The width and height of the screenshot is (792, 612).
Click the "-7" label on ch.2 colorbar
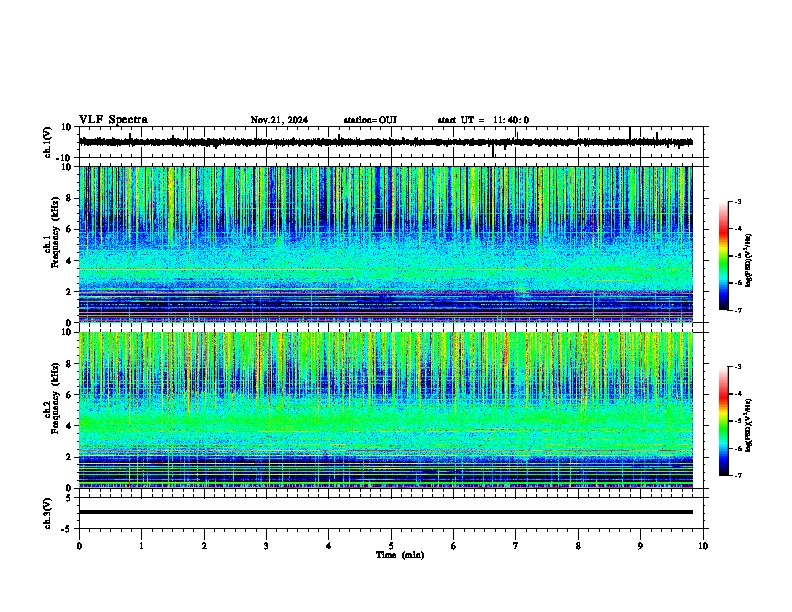pos(738,476)
